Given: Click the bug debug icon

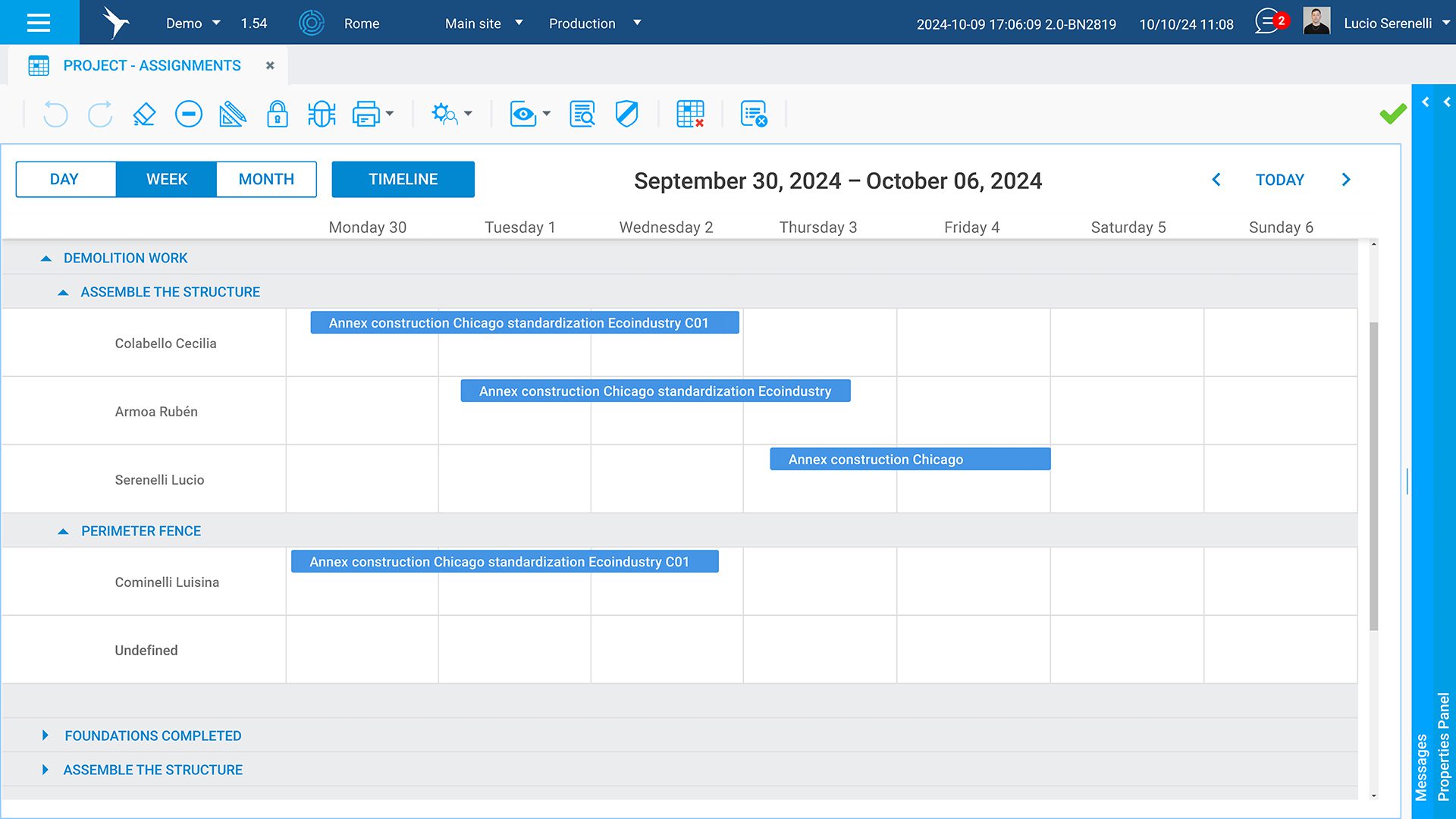Looking at the screenshot, I should tap(322, 115).
